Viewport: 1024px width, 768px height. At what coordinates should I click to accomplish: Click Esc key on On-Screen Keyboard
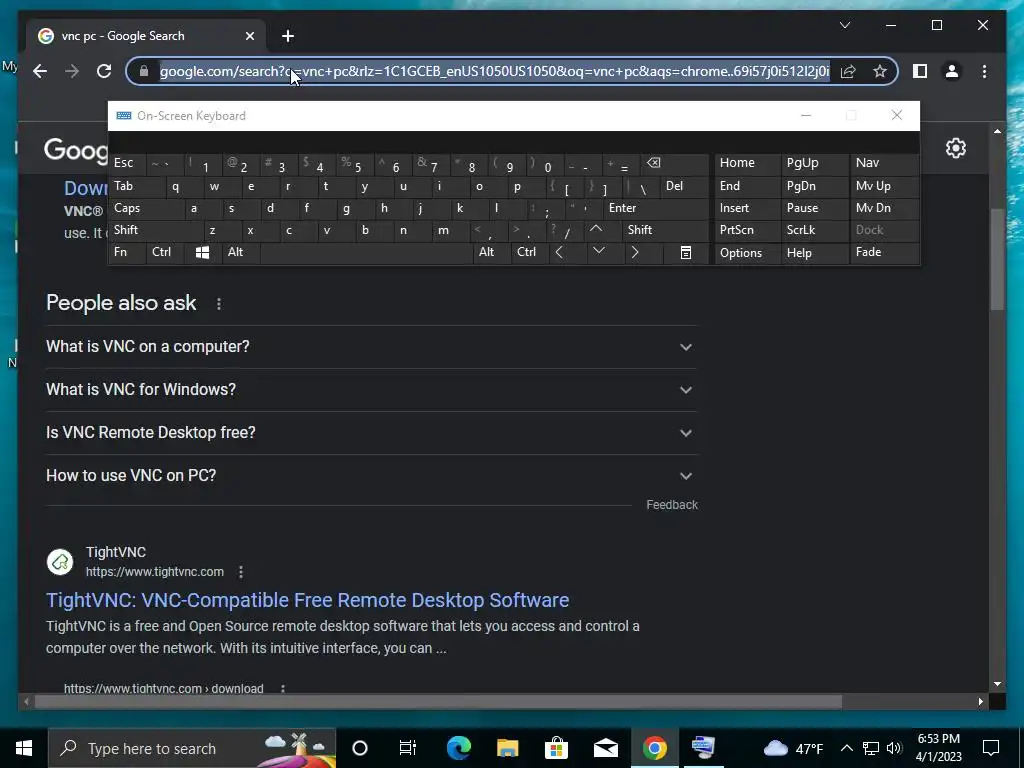point(127,163)
